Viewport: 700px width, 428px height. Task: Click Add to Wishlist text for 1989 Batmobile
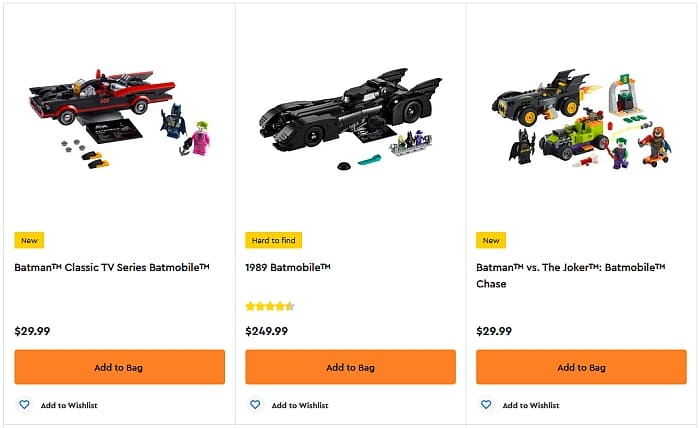[x=300, y=405]
